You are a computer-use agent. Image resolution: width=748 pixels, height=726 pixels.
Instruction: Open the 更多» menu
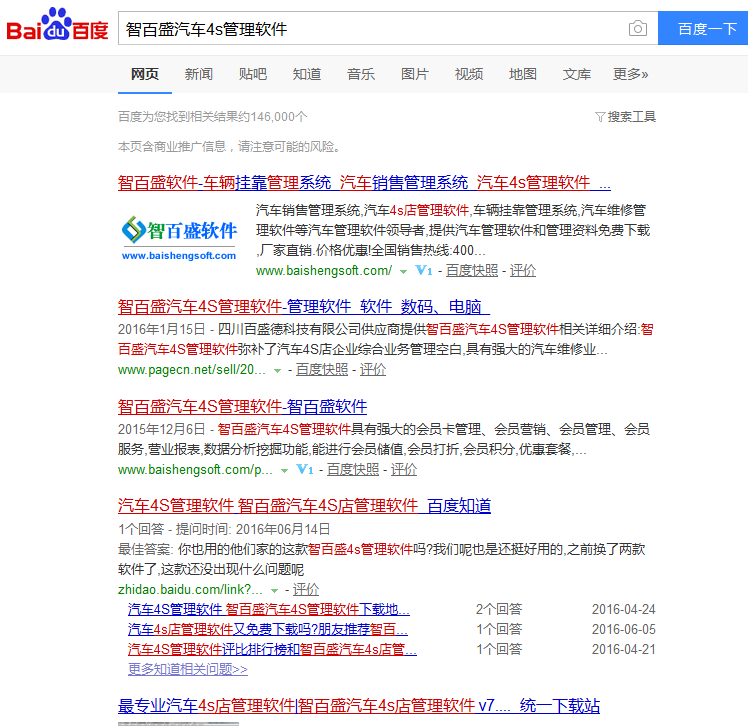click(630, 74)
